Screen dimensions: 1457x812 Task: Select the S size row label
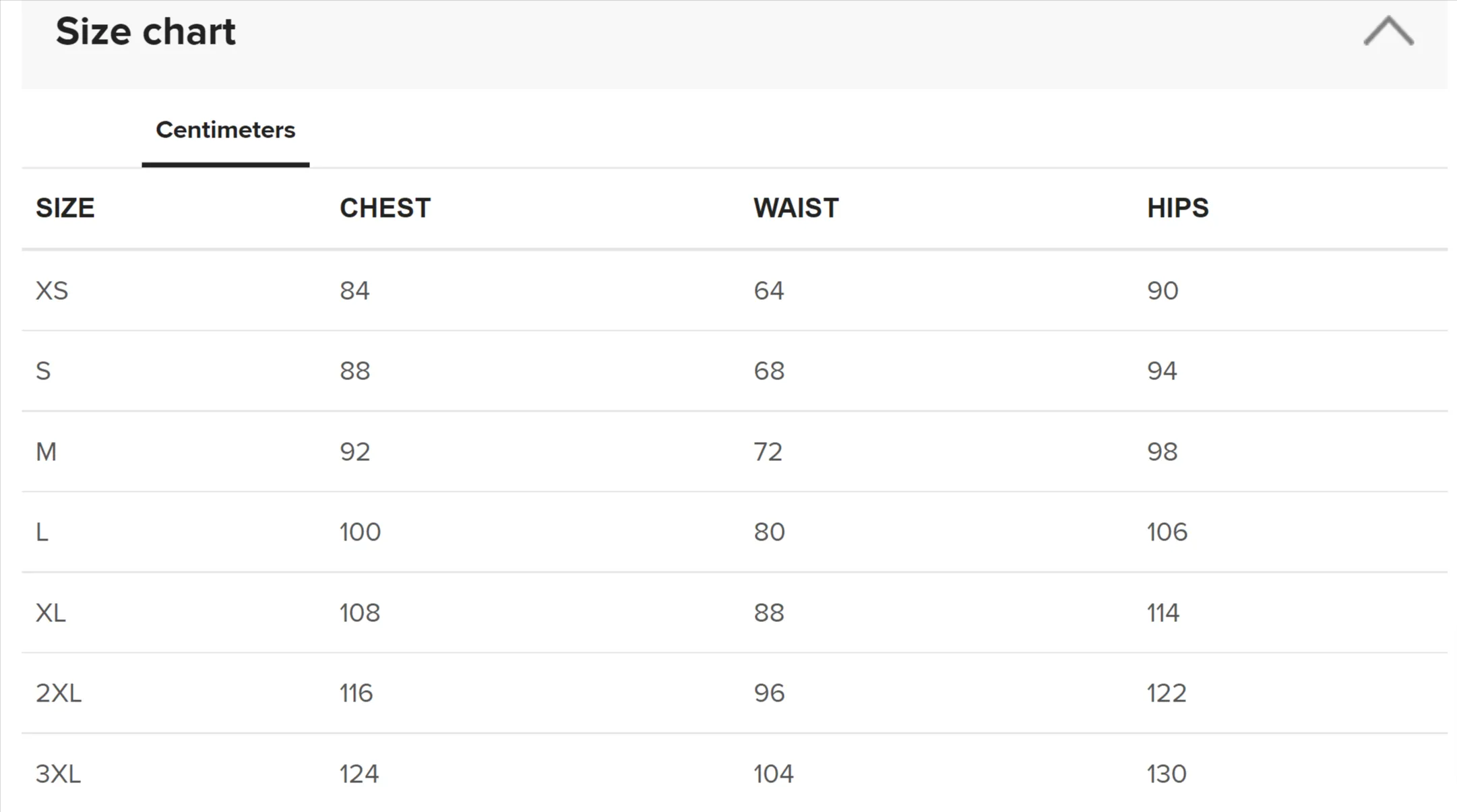click(x=43, y=371)
